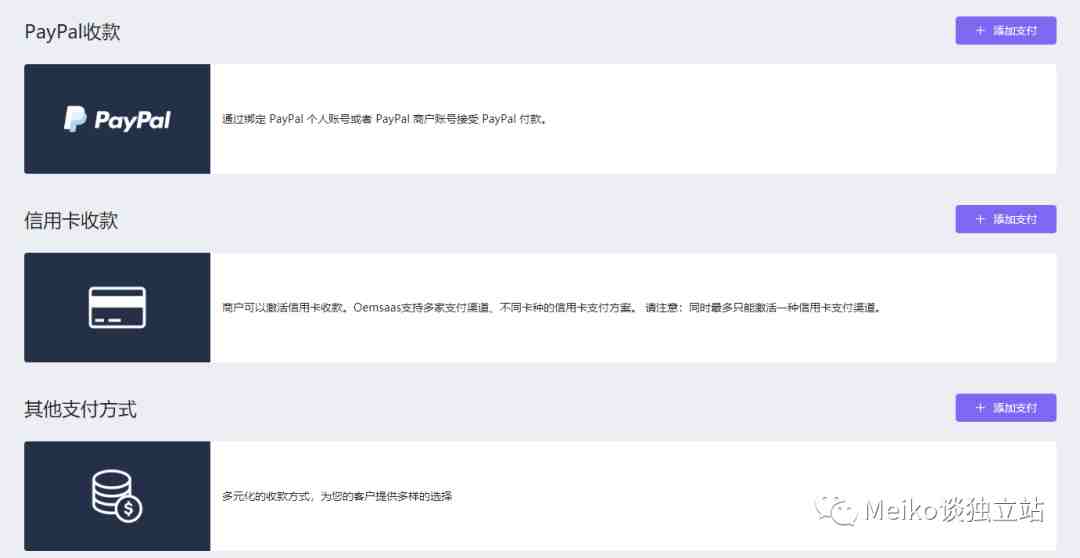This screenshot has width=1080, height=558.
Task: Click the plus icon in 其他支付方式 添加支付 button
Action: 980,408
